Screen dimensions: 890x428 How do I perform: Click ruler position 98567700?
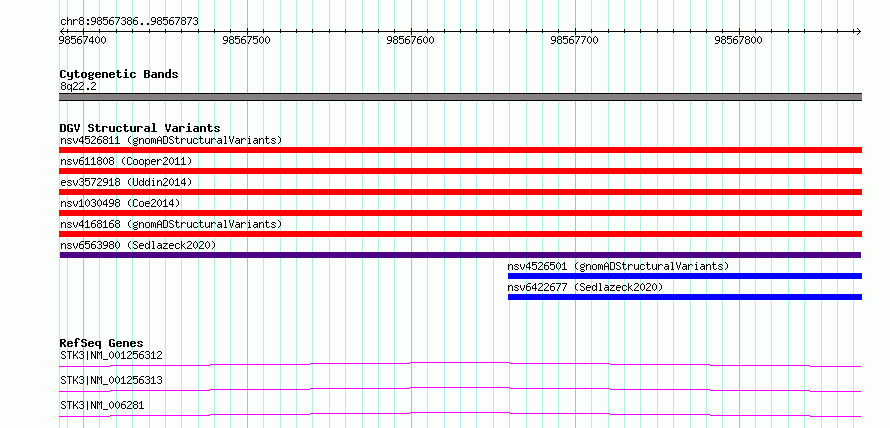(x=574, y=40)
